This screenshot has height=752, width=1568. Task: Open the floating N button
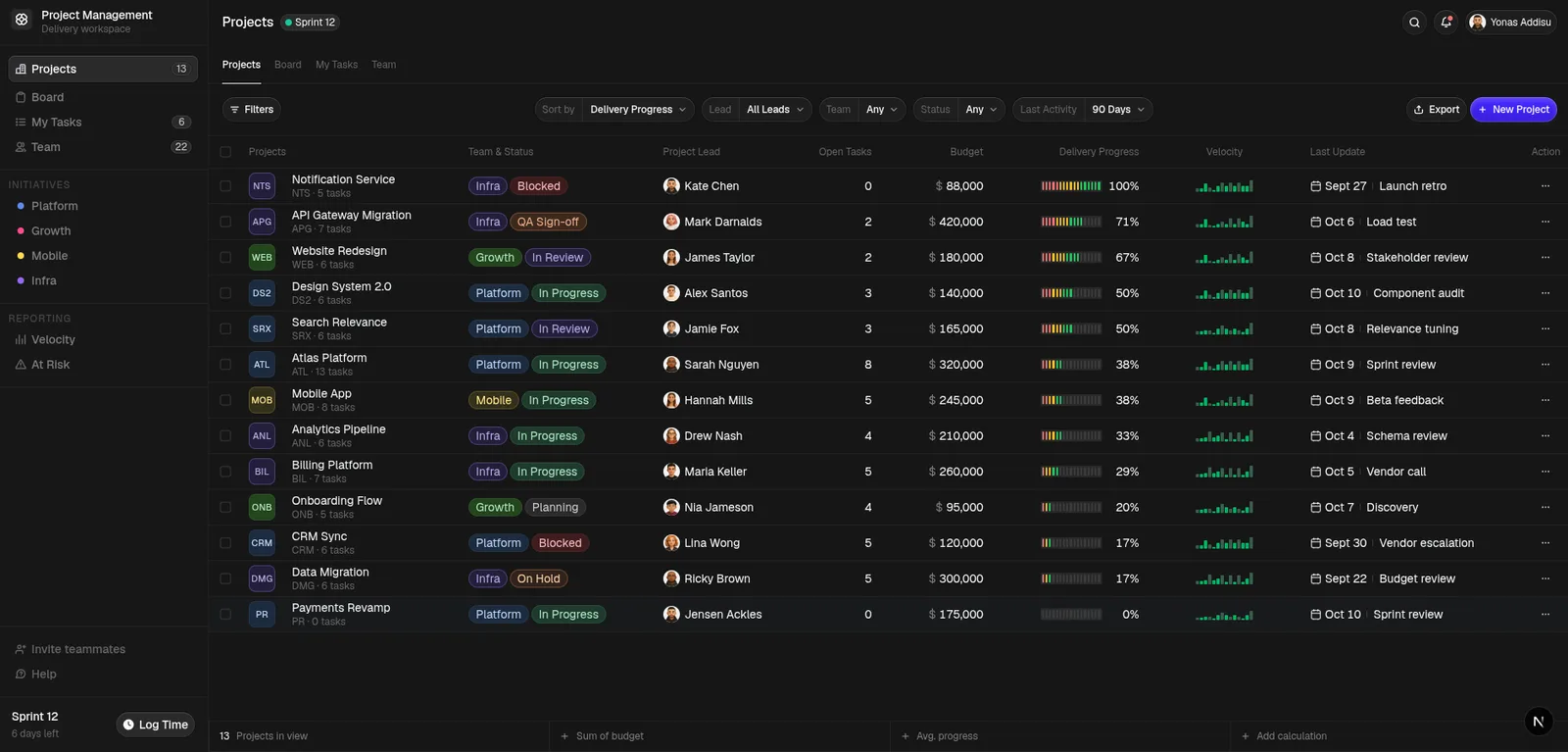[x=1539, y=722]
